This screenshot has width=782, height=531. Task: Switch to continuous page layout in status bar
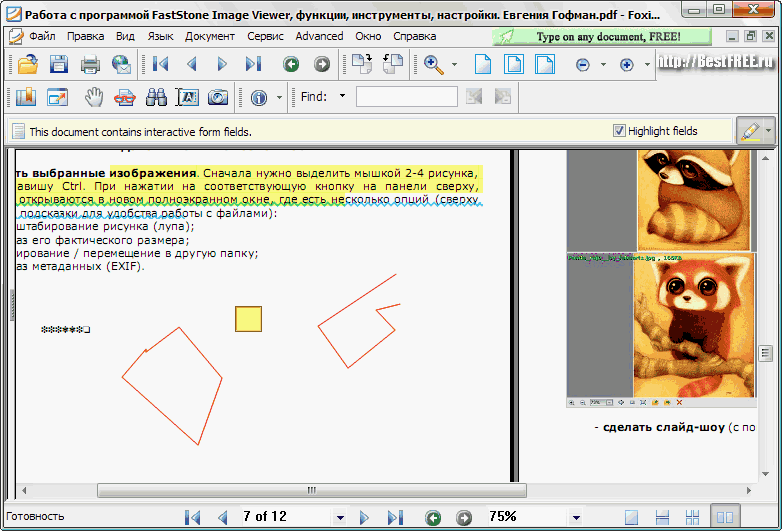point(662,518)
